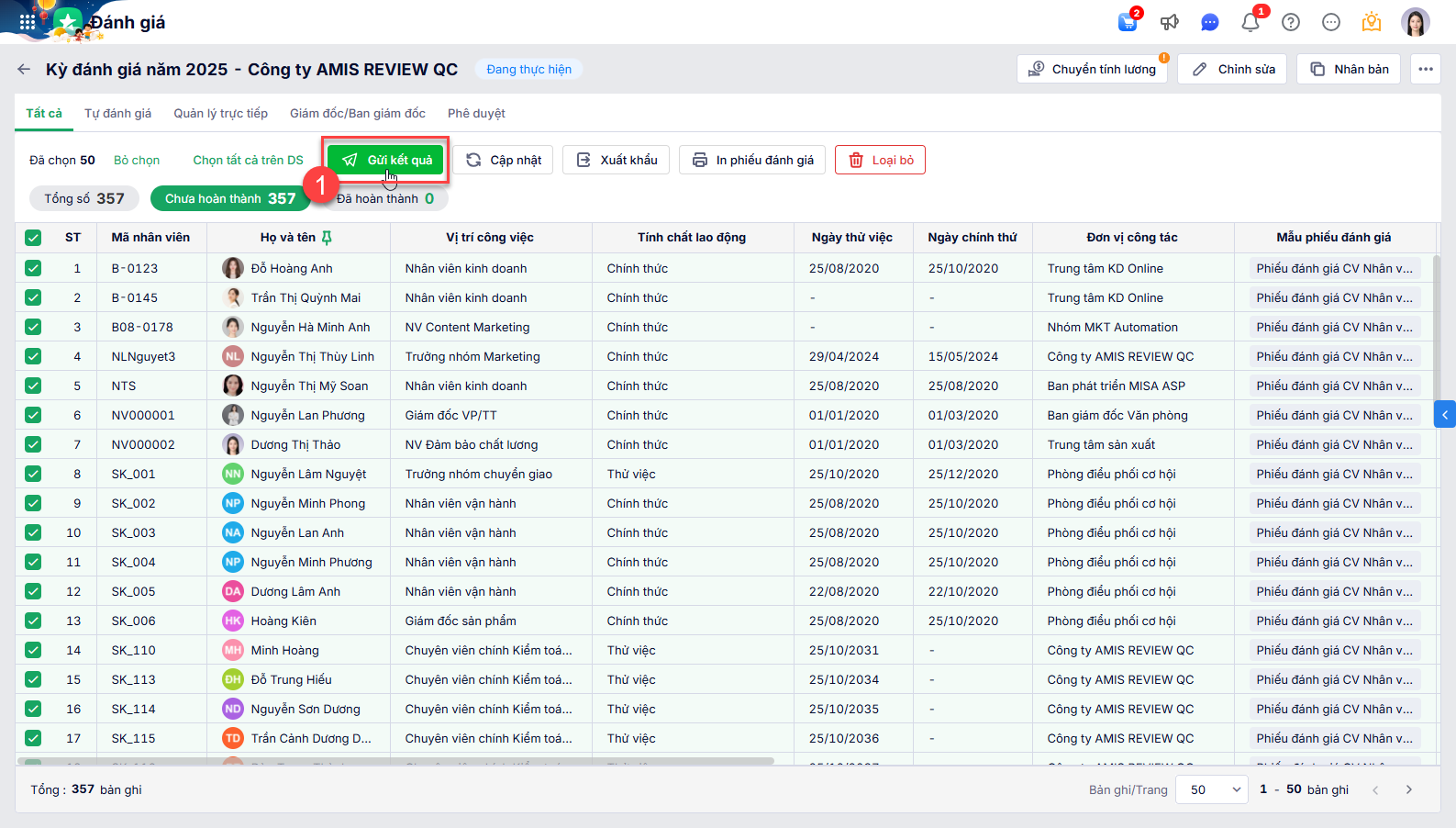Click the horizontal table scrollbar

click(395, 761)
